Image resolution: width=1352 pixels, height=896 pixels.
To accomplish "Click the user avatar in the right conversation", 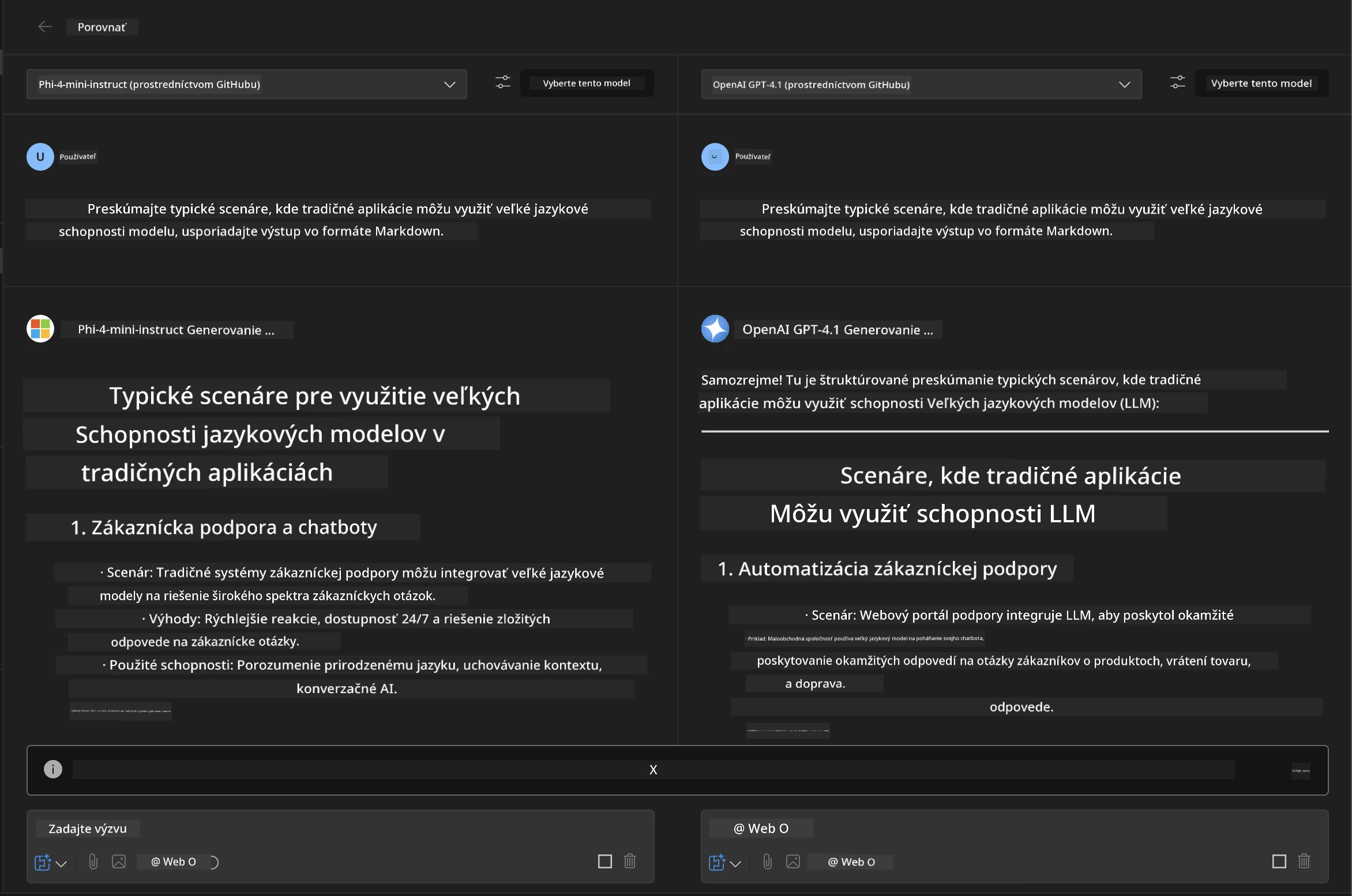I will coord(715,157).
